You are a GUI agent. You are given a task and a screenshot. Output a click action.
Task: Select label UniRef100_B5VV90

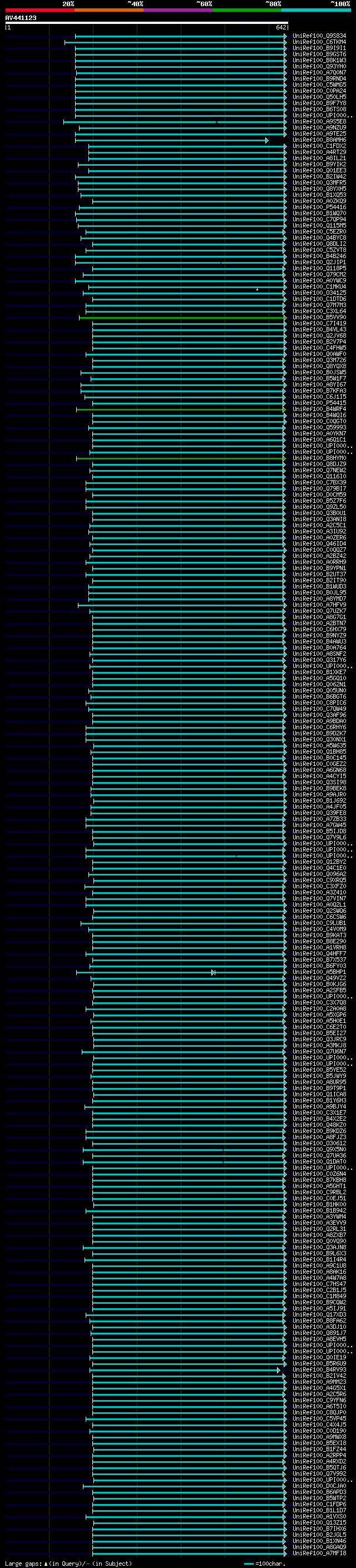(x=319, y=317)
